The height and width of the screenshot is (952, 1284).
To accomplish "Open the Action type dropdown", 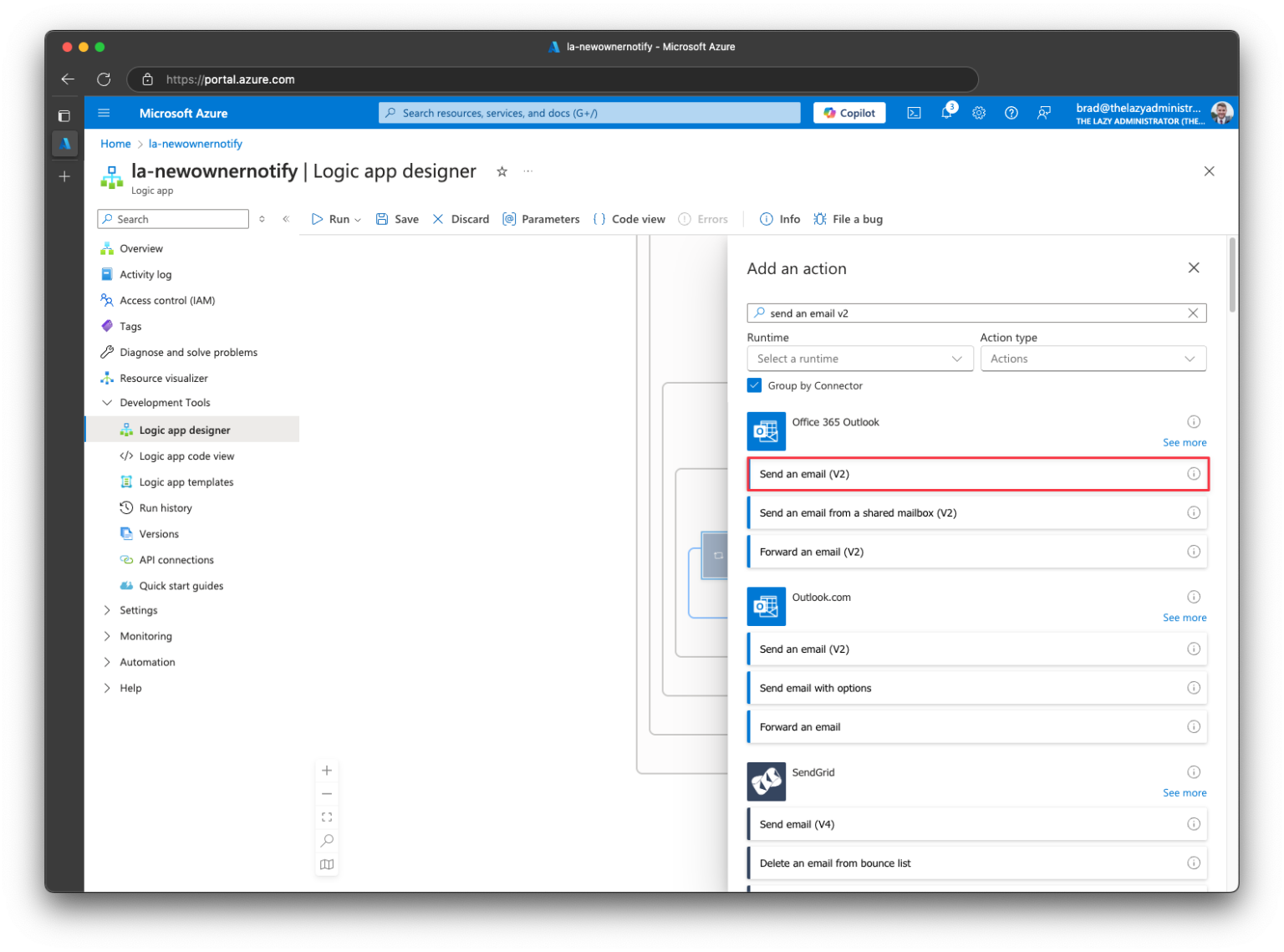I will coord(1093,359).
